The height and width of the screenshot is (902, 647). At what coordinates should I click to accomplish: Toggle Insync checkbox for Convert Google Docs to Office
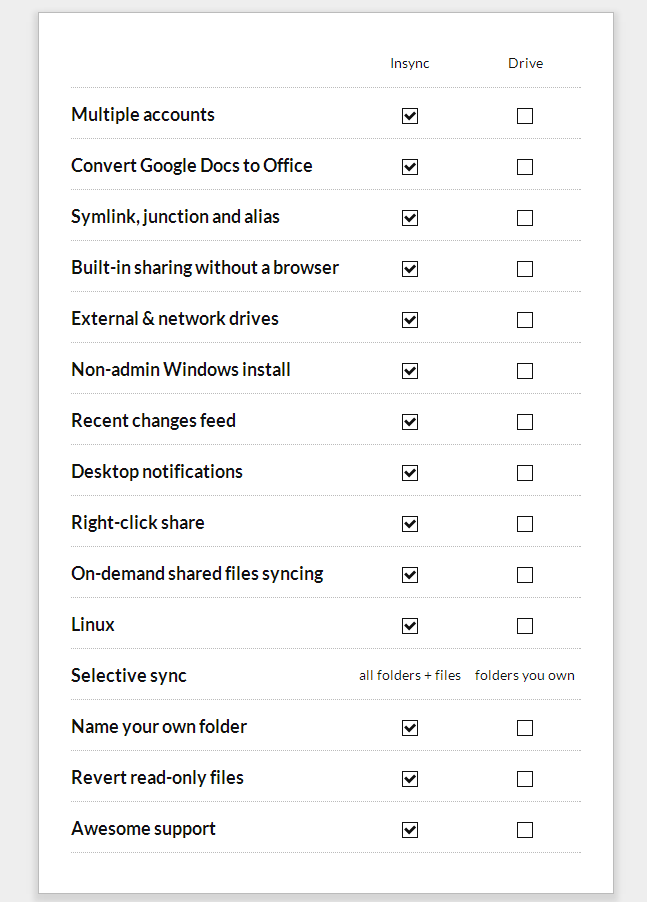[410, 167]
